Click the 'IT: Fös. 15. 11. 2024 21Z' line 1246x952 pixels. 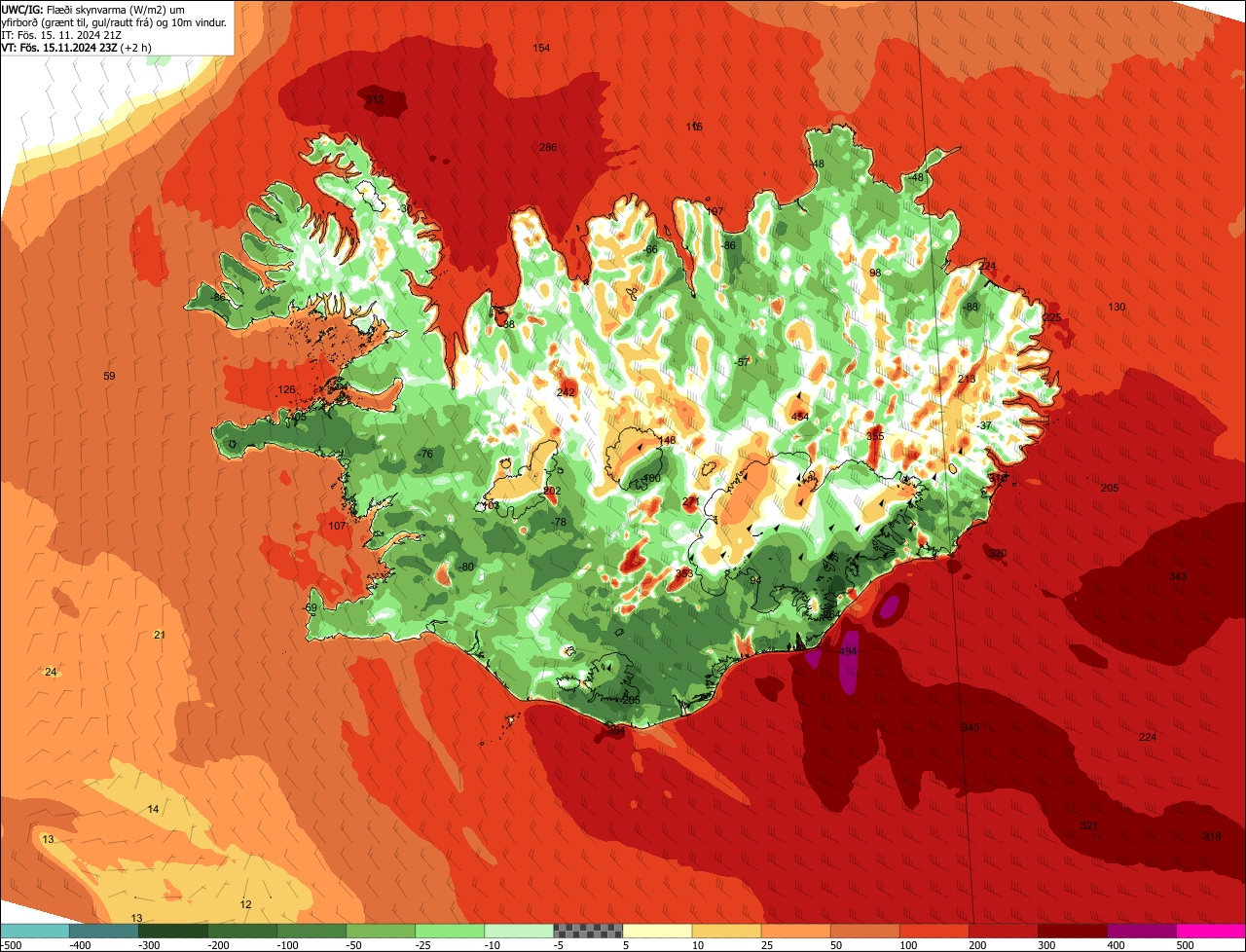click(61, 35)
